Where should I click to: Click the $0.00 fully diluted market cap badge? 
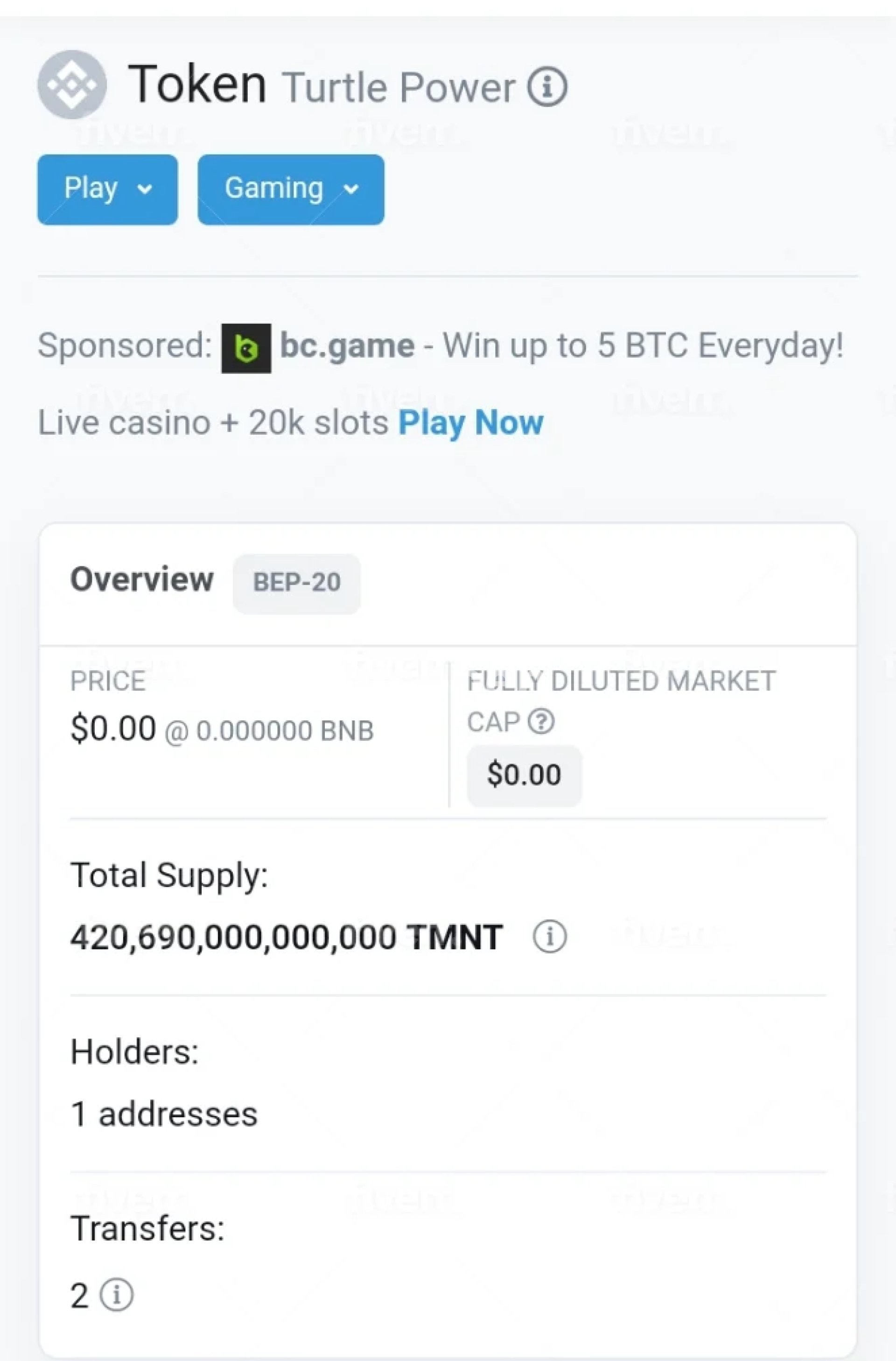click(524, 775)
